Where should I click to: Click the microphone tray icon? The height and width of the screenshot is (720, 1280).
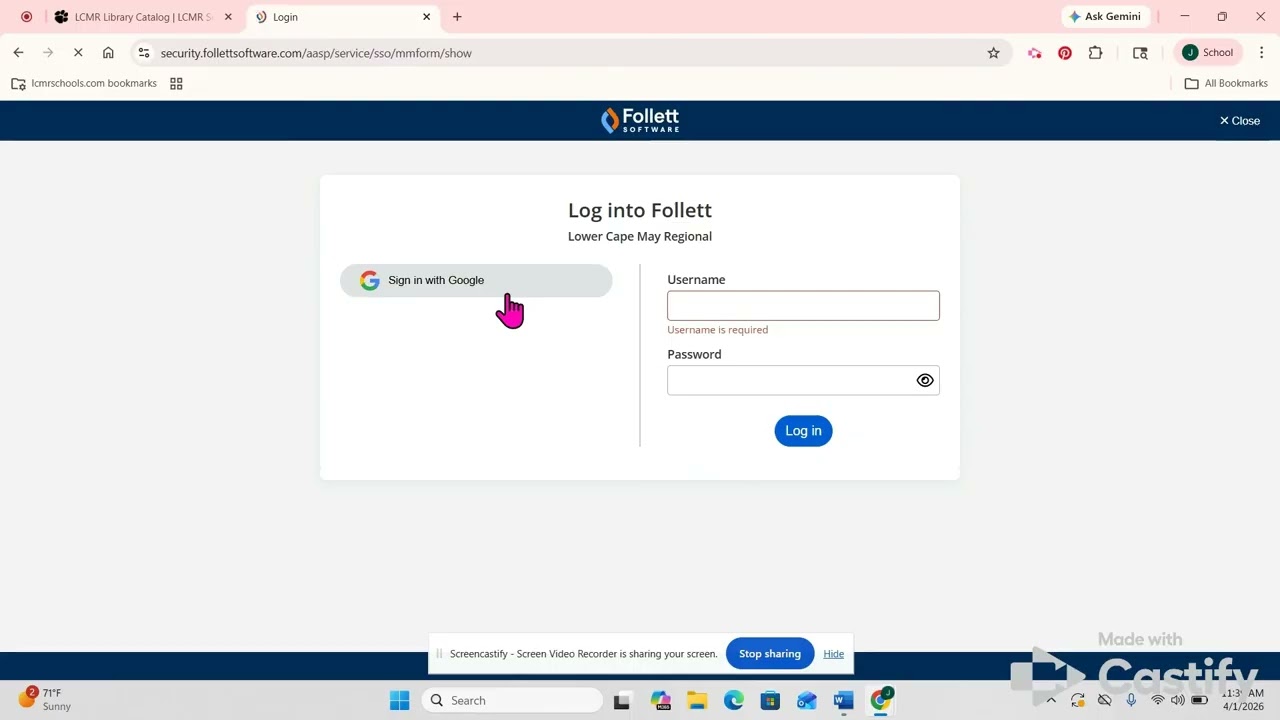1131,700
